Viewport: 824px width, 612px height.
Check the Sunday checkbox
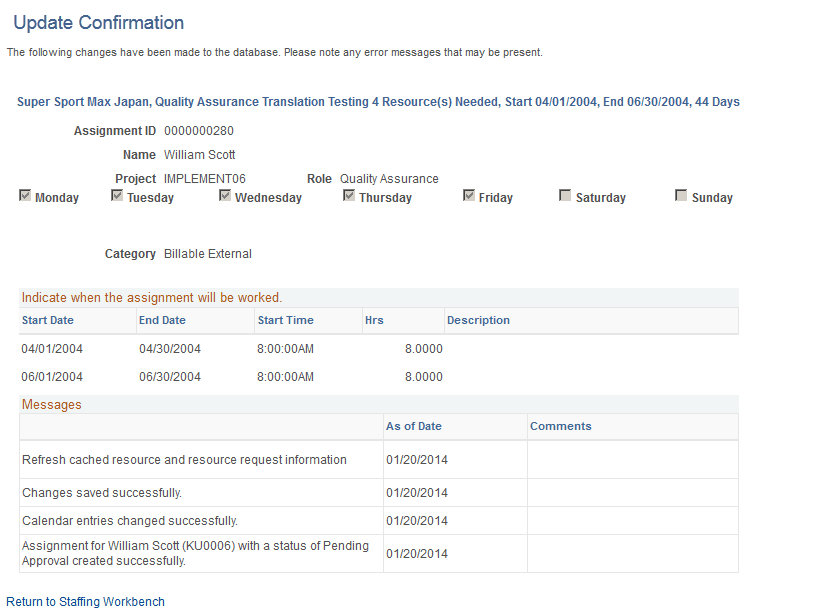click(681, 195)
